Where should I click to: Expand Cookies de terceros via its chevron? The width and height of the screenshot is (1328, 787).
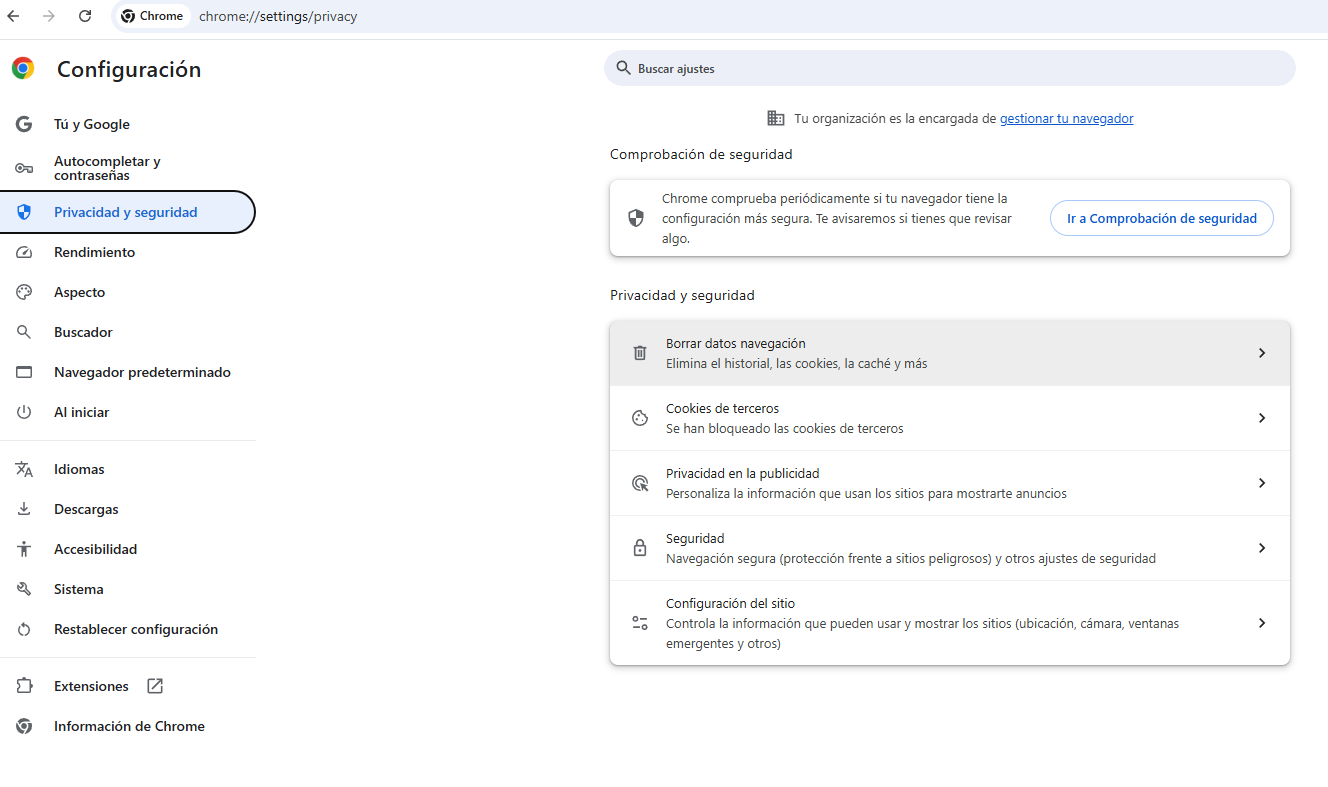[x=1262, y=418]
